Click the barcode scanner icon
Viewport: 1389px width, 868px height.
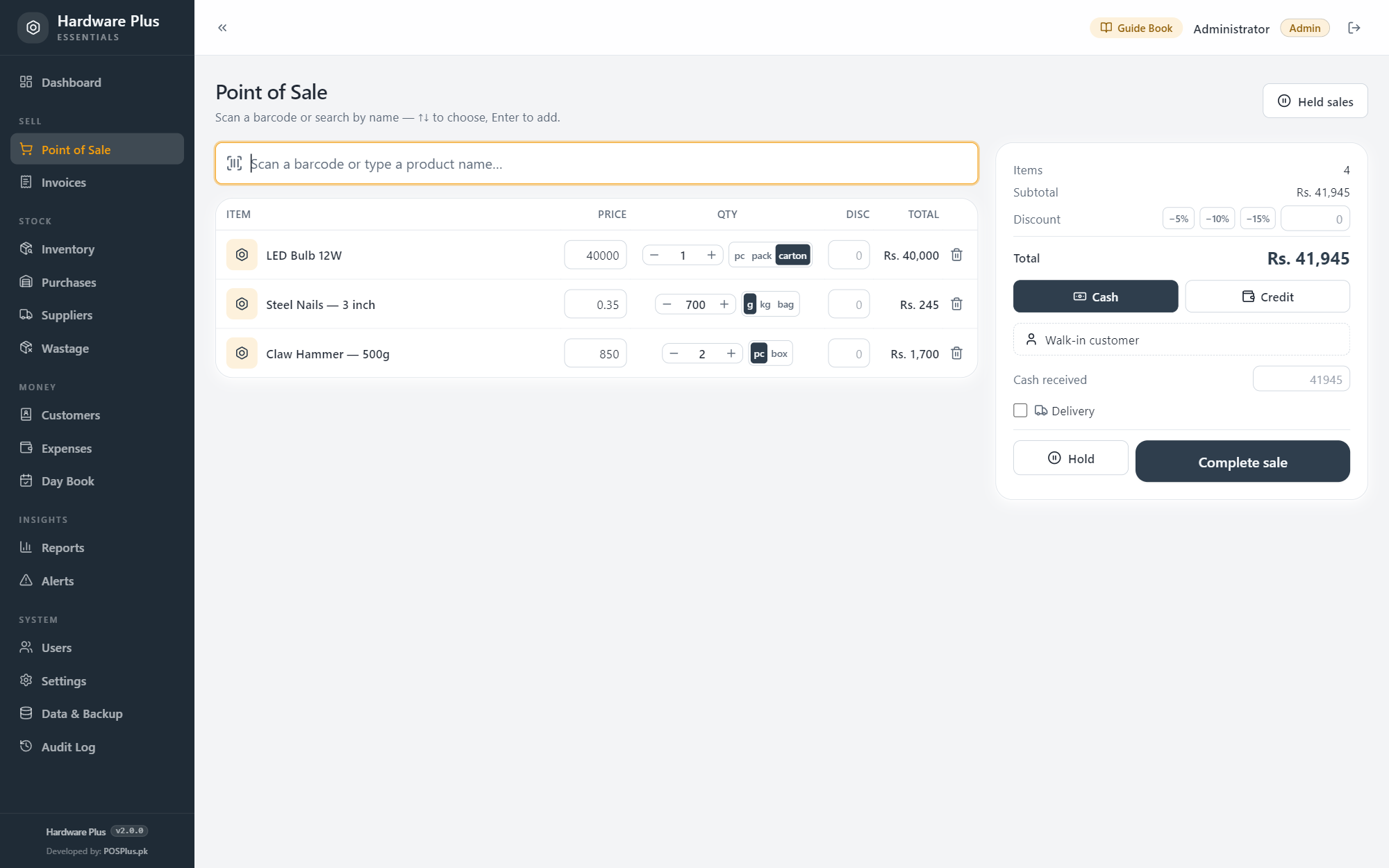click(x=235, y=163)
